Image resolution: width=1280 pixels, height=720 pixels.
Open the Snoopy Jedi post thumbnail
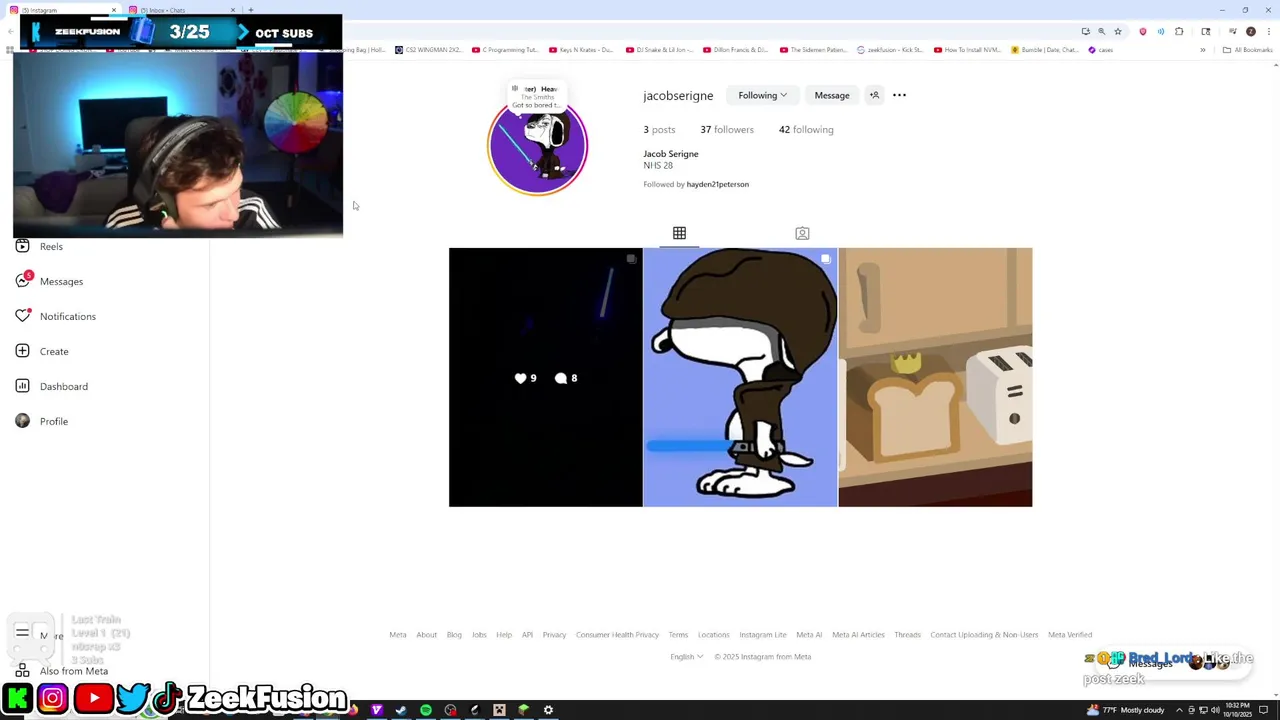(x=740, y=377)
